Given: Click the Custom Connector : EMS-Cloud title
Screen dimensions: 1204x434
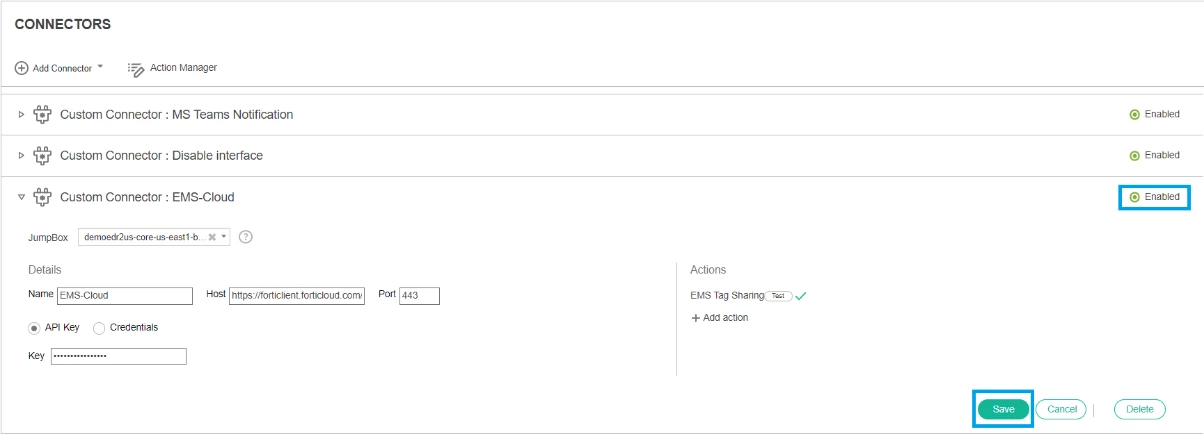Looking at the screenshot, I should click(147, 197).
